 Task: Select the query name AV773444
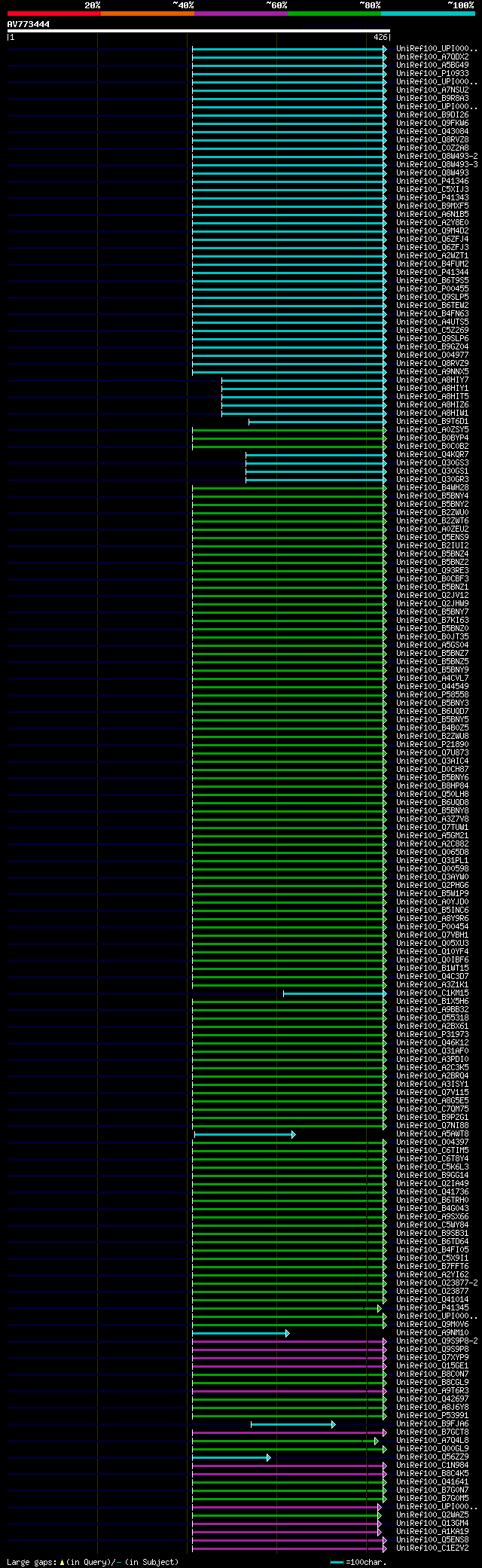[x=29, y=24]
